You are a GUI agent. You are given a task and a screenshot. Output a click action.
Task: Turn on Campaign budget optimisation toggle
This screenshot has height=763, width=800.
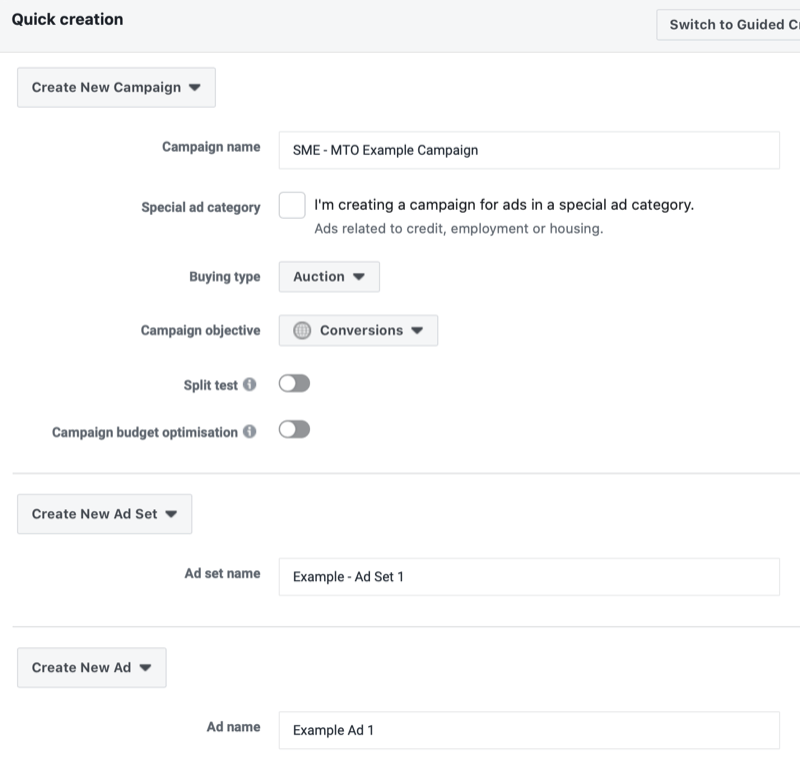[295, 430]
